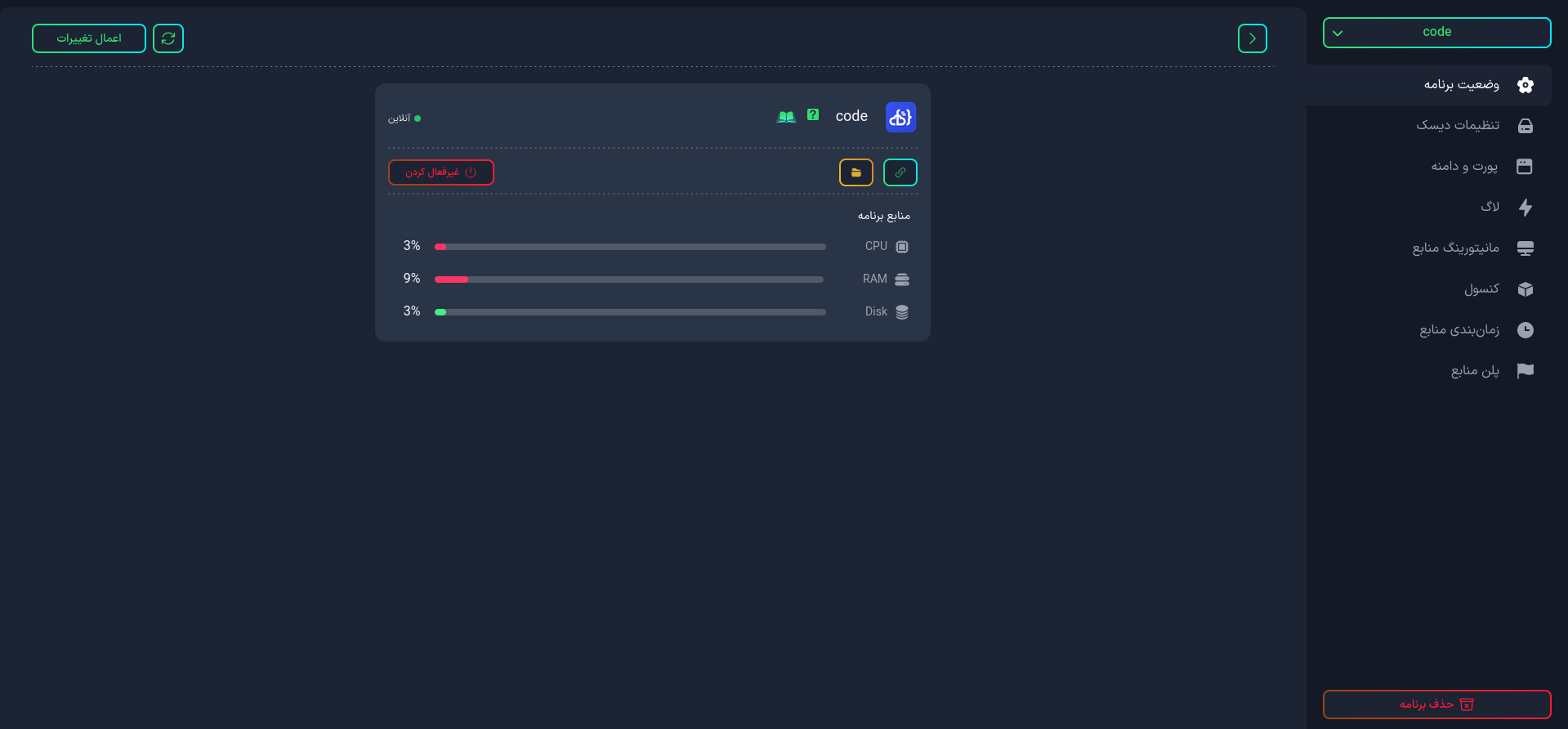The width and height of the screenshot is (1568, 729).
Task: Click the CPU label text
Action: (x=876, y=246)
